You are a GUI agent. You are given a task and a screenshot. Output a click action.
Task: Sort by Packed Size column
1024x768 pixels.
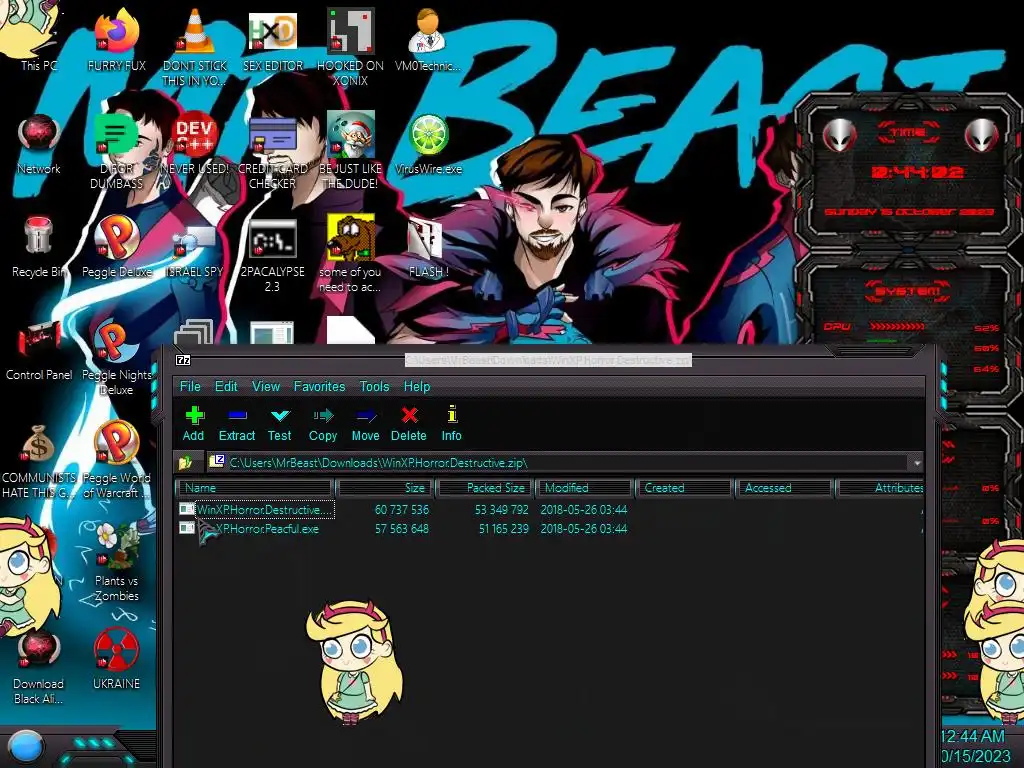485,488
